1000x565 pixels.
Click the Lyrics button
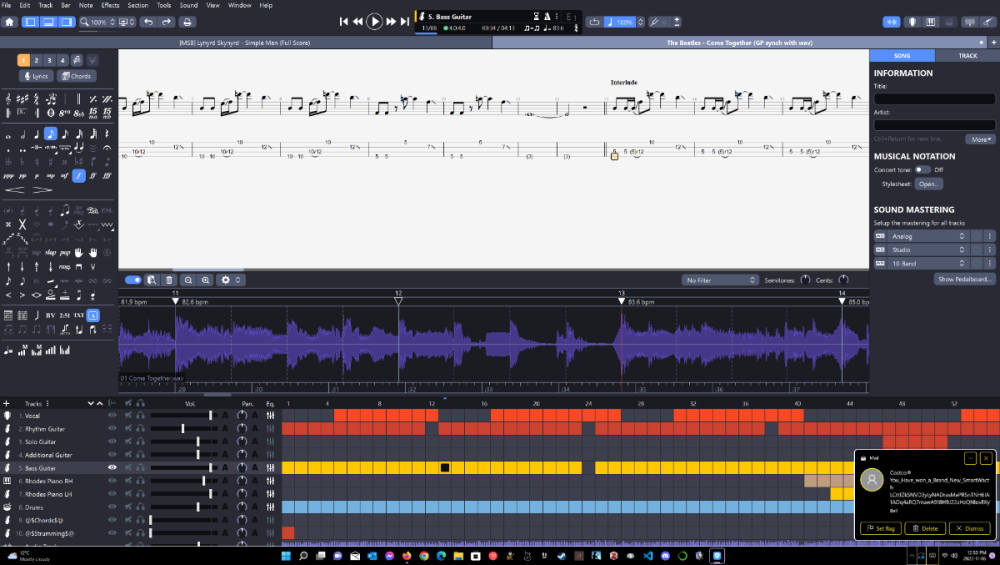point(37,76)
